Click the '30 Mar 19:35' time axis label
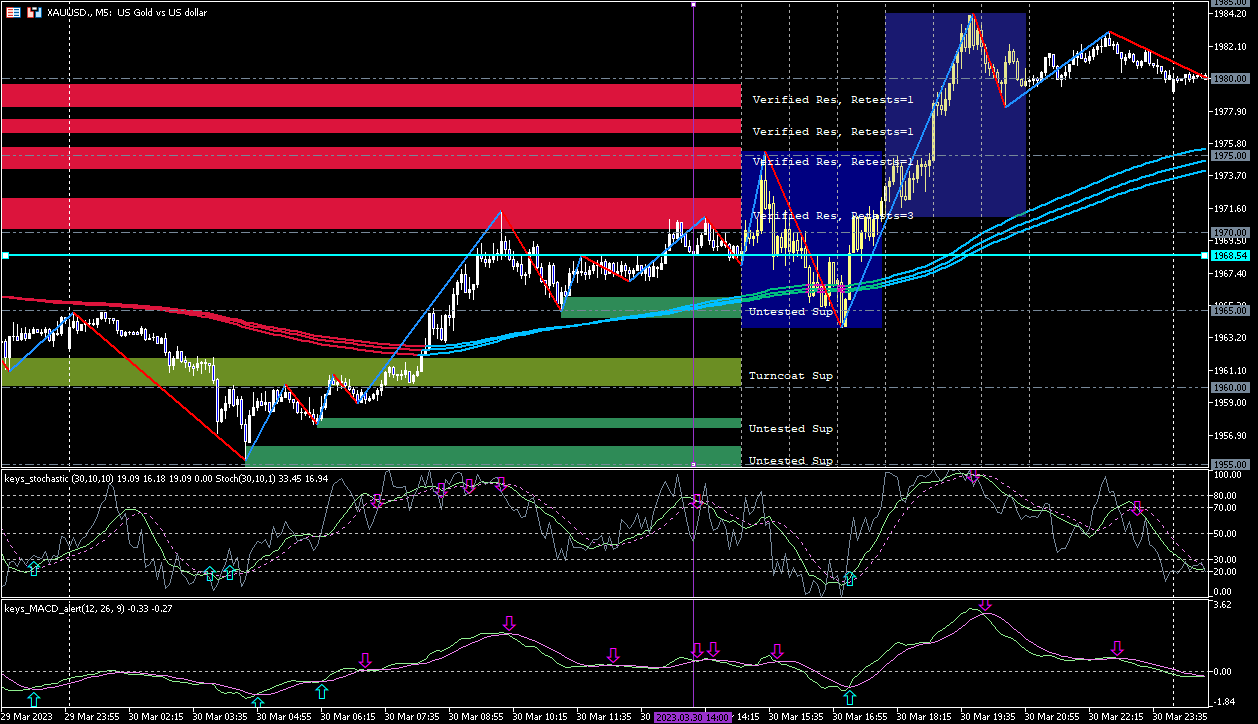1258x724 pixels. click(x=990, y=717)
